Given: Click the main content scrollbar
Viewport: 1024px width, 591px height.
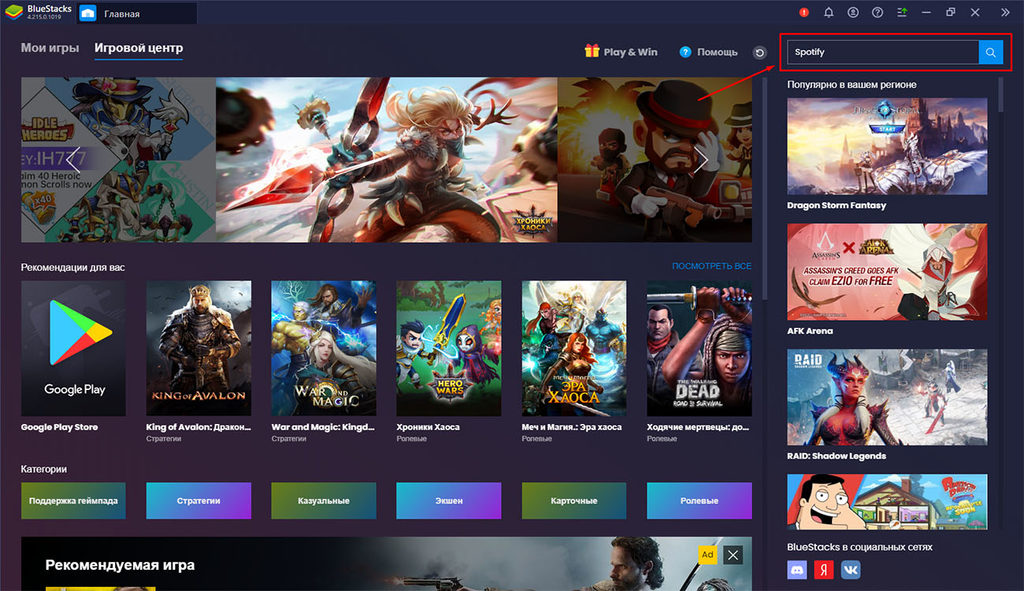Looking at the screenshot, I should point(765,189).
